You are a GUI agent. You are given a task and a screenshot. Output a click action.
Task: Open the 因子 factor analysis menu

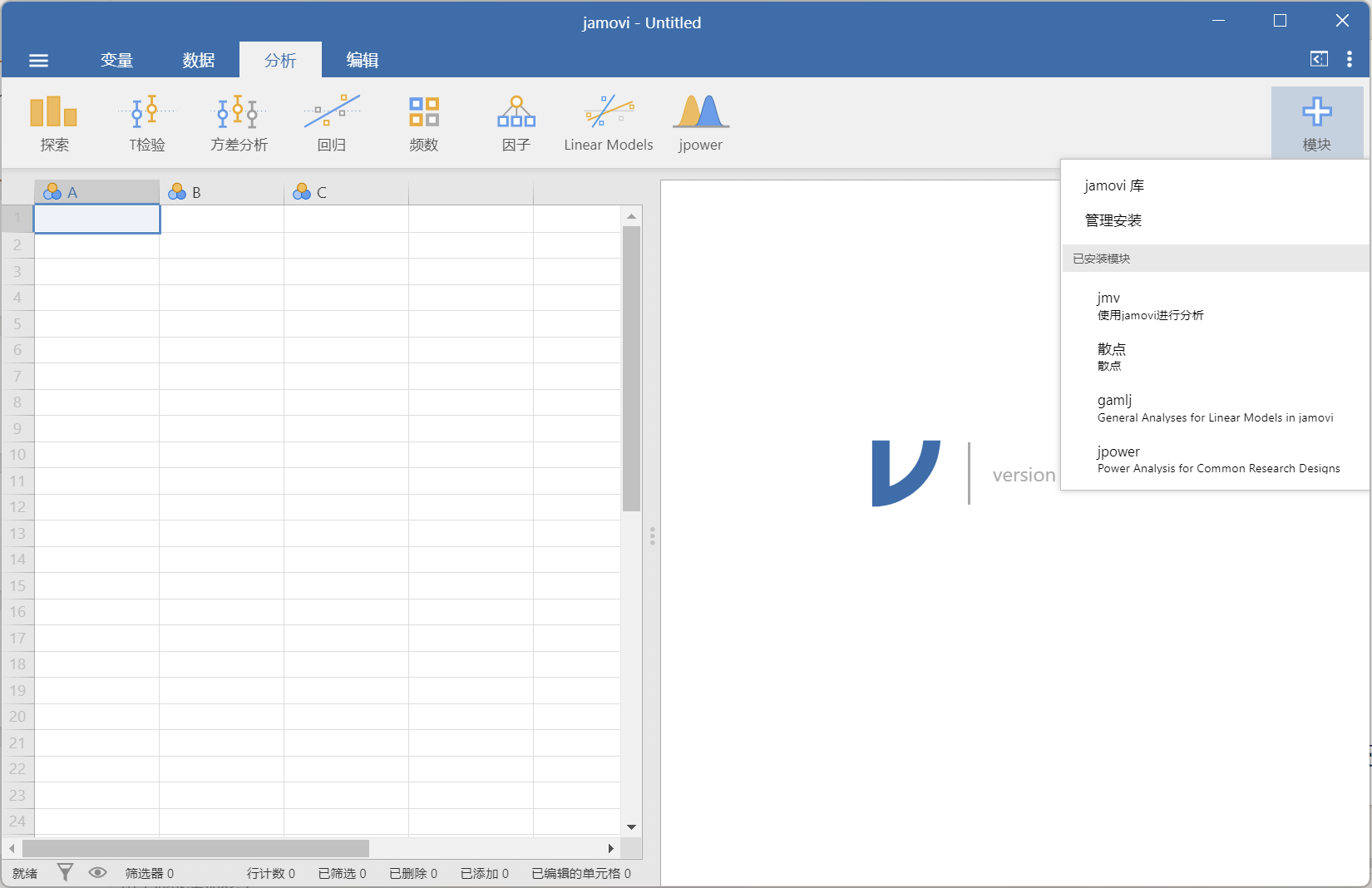[x=516, y=123]
